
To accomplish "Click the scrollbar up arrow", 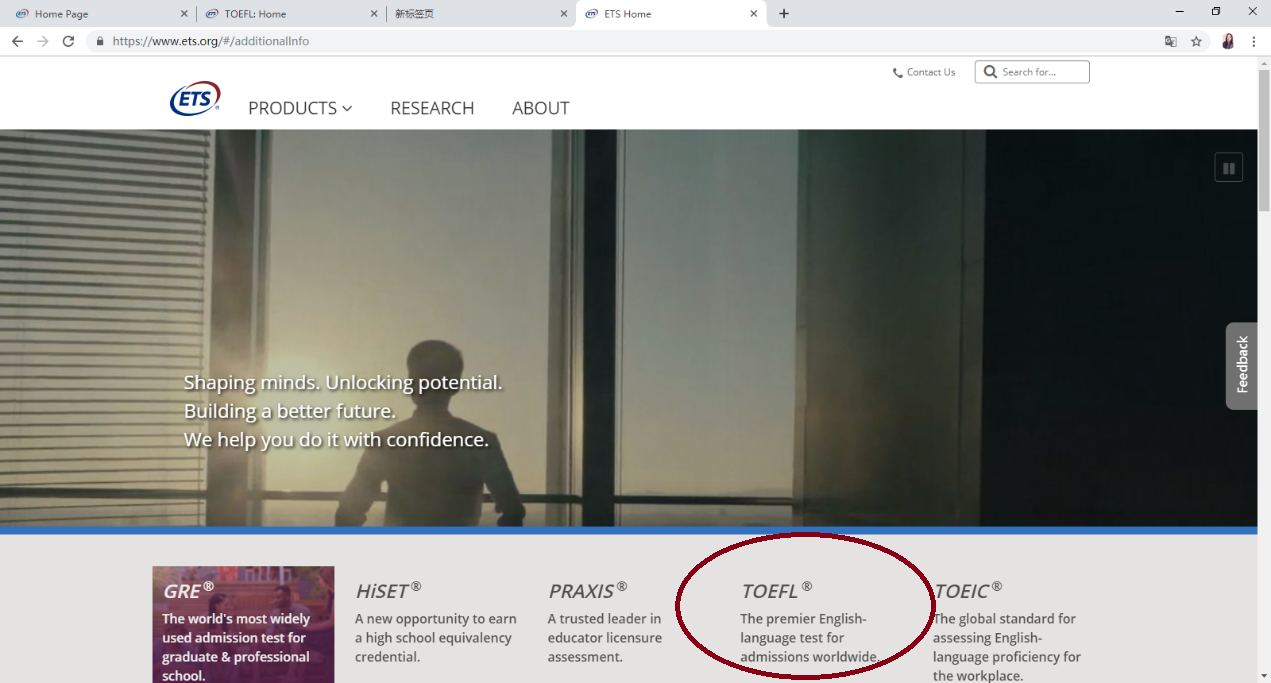I will pyautogui.click(x=1264, y=63).
